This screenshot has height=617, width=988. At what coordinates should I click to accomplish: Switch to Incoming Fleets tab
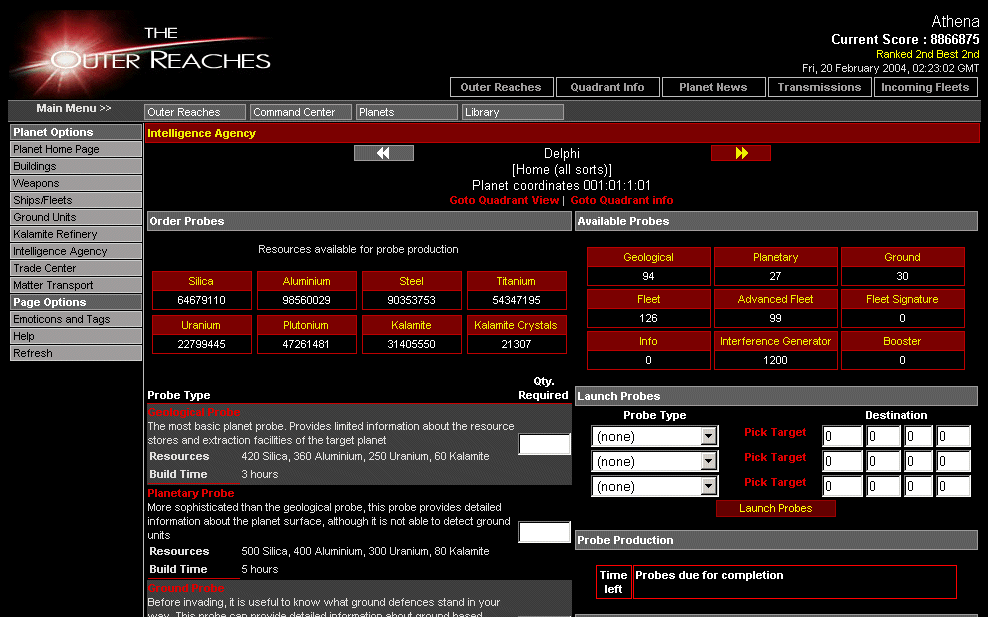tap(925, 87)
